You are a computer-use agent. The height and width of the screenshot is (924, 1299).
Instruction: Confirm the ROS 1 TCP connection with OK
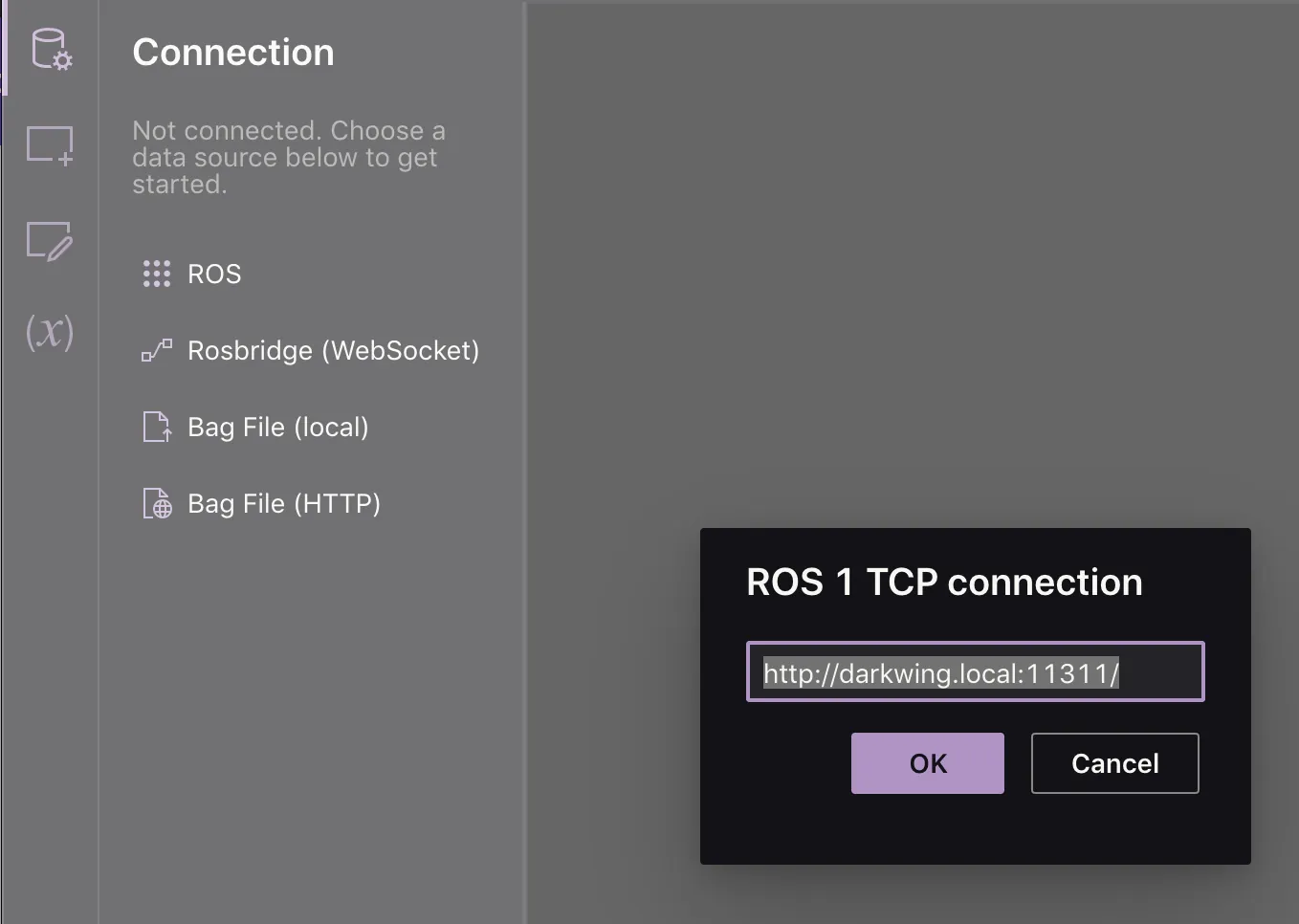tap(927, 763)
